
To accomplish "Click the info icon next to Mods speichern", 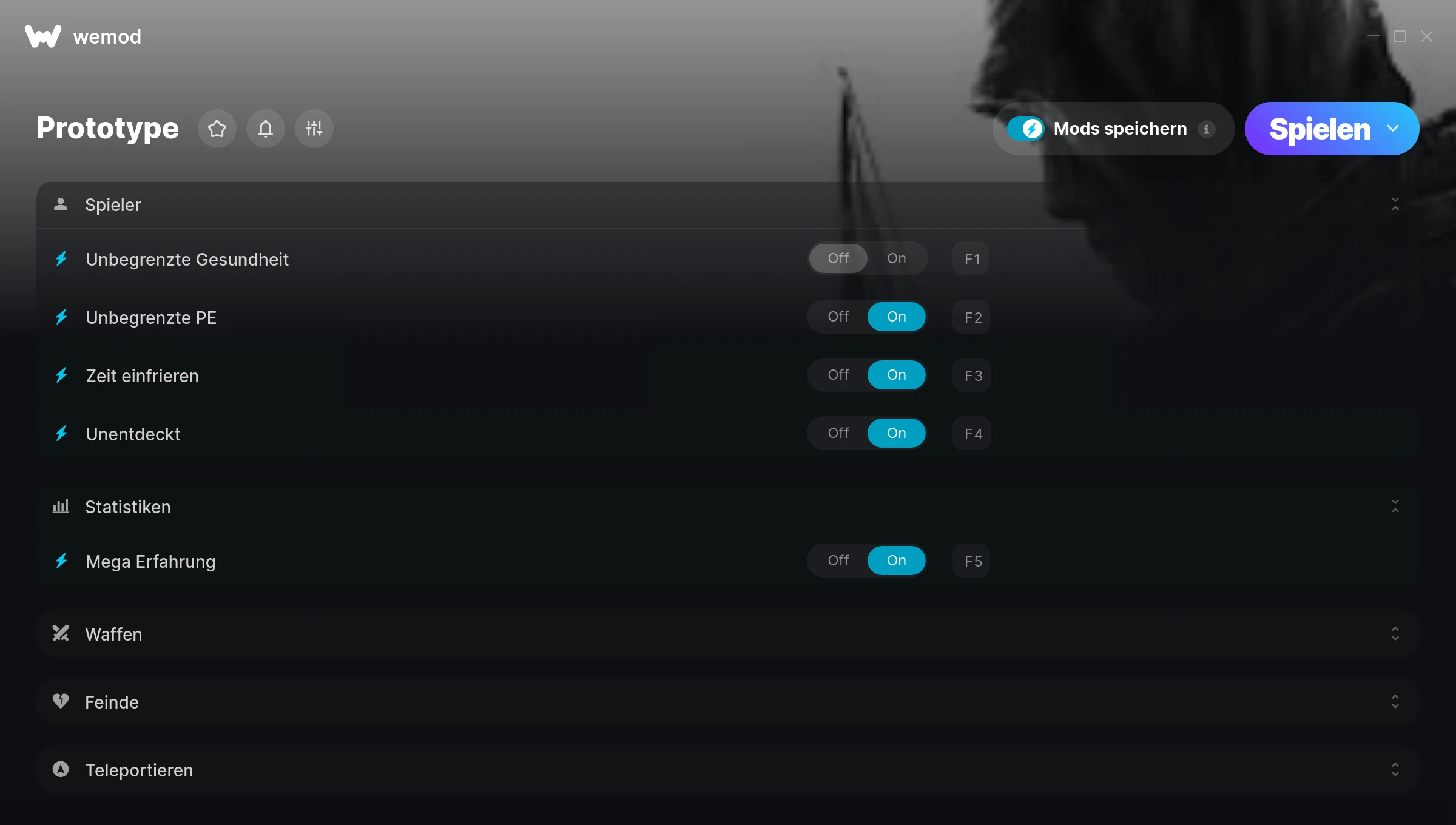I will pyautogui.click(x=1207, y=129).
